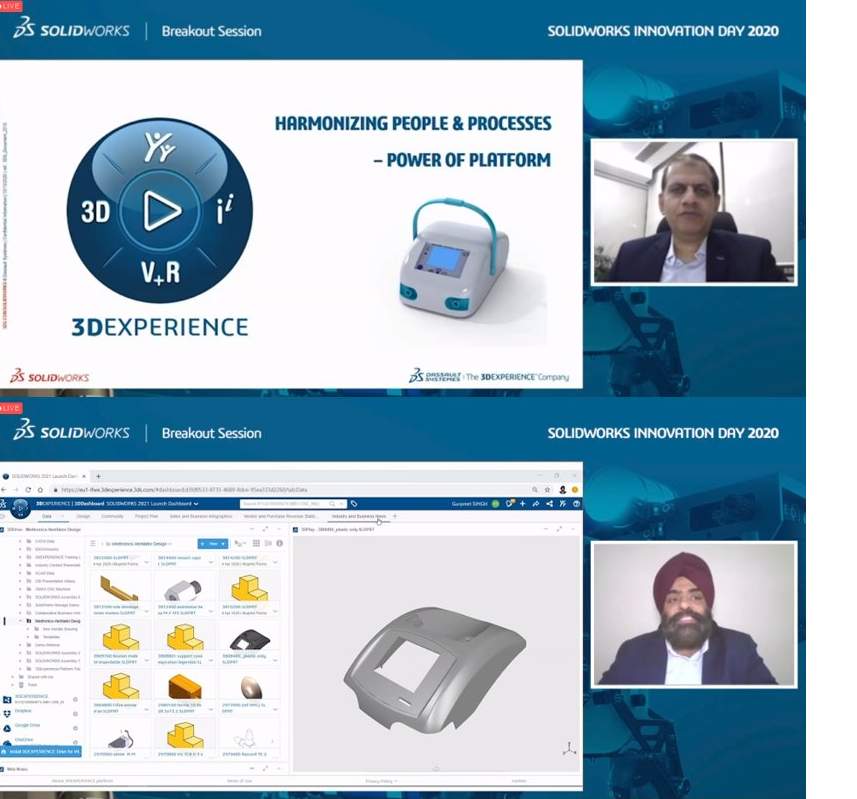Select the orange block part thumbnail
Image resolution: width=857 pixels, height=799 pixels.
click(x=185, y=686)
